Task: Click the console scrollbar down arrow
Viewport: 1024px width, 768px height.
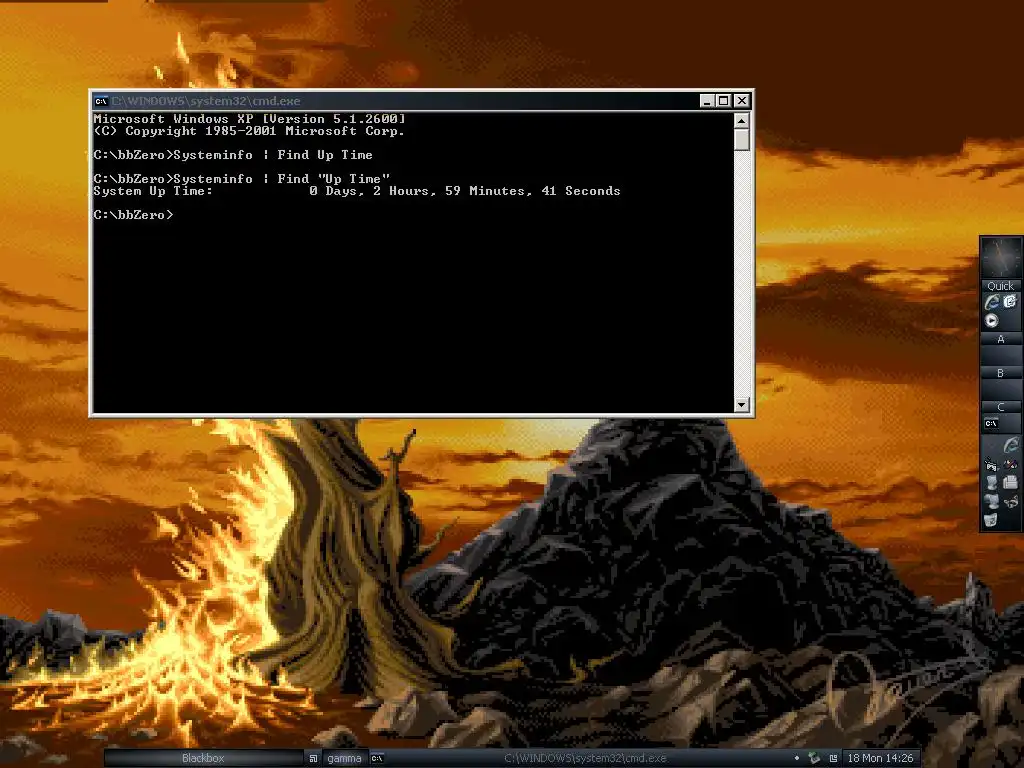Action: [741, 405]
